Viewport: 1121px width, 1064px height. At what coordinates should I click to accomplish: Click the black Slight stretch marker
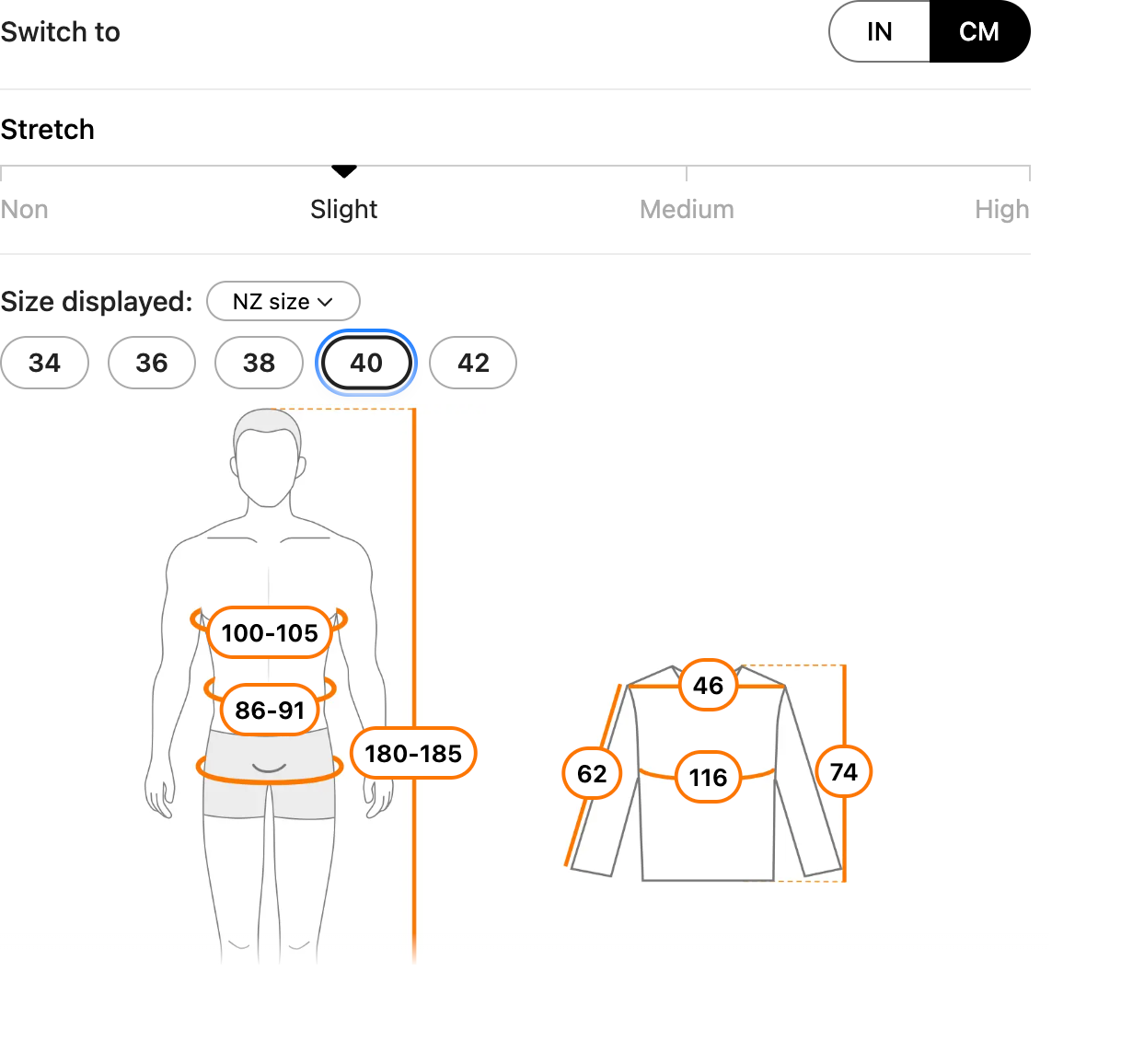tap(343, 171)
